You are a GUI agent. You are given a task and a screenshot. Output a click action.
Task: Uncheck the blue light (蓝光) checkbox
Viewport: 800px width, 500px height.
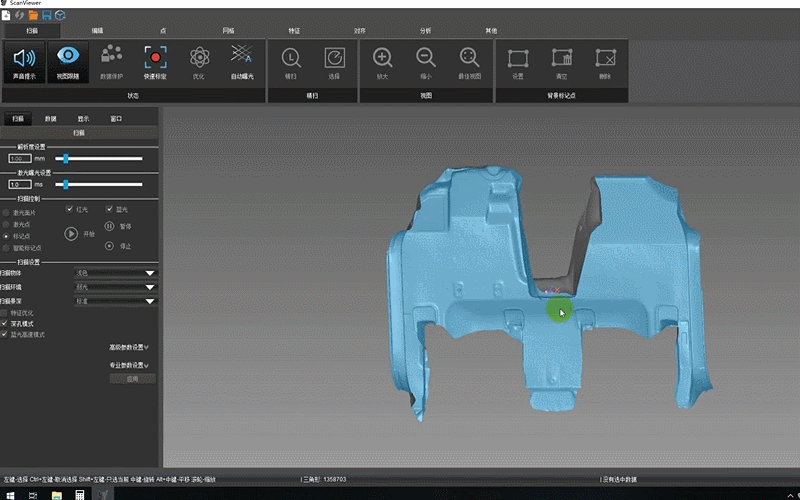pos(110,209)
